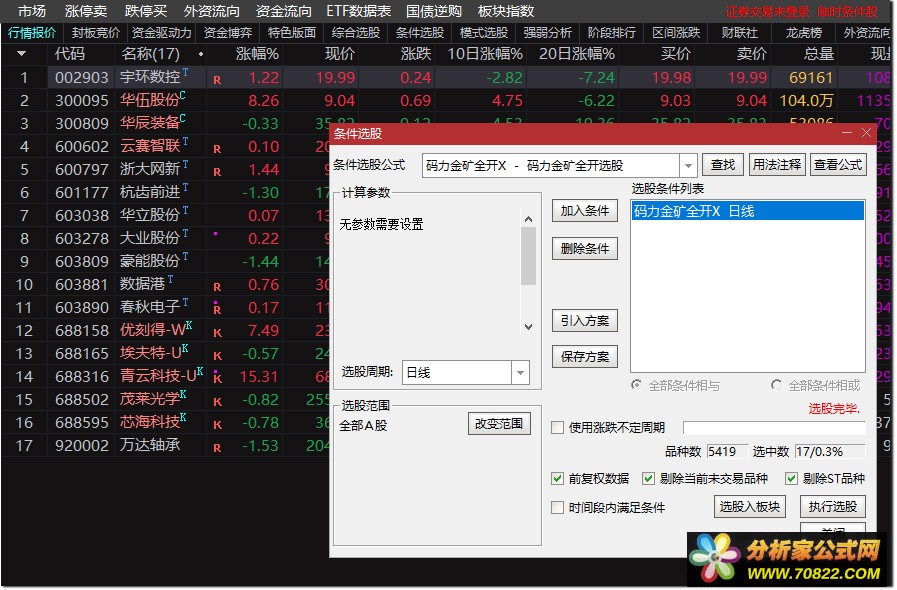897x590 pixels.
Task: Expand the 选股周期 dropdown arrow
Action: (x=521, y=373)
